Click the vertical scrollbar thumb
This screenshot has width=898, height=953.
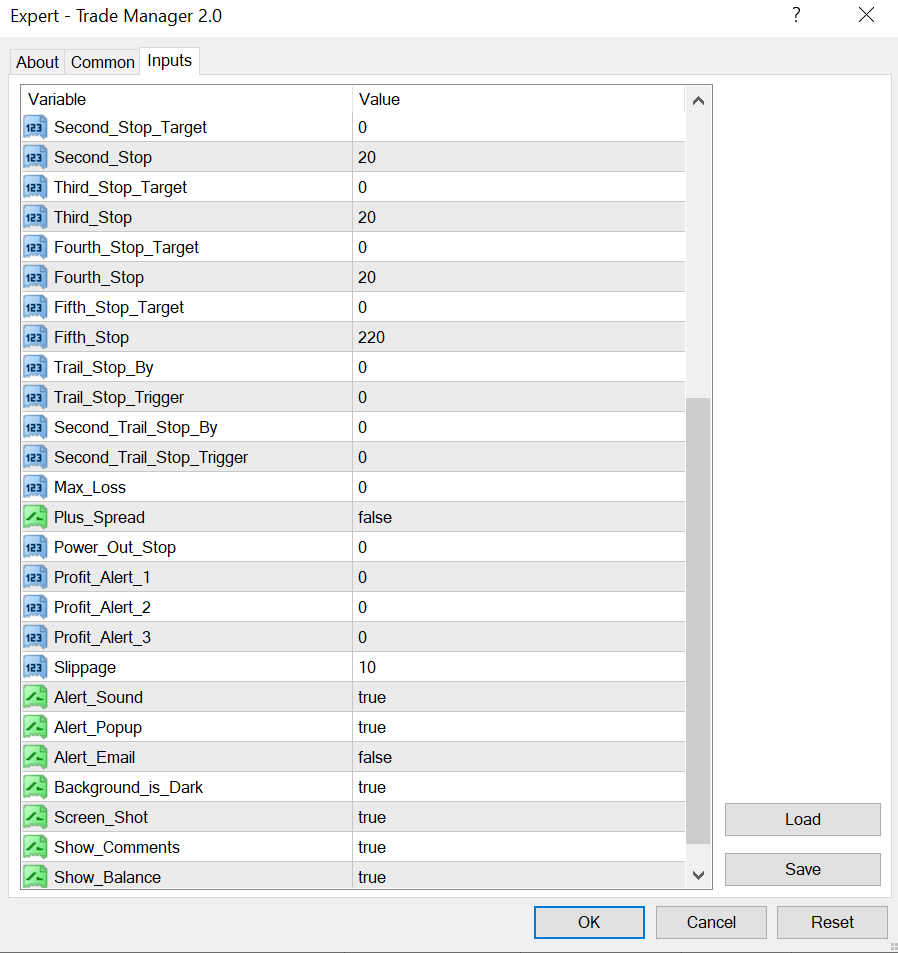tap(698, 620)
